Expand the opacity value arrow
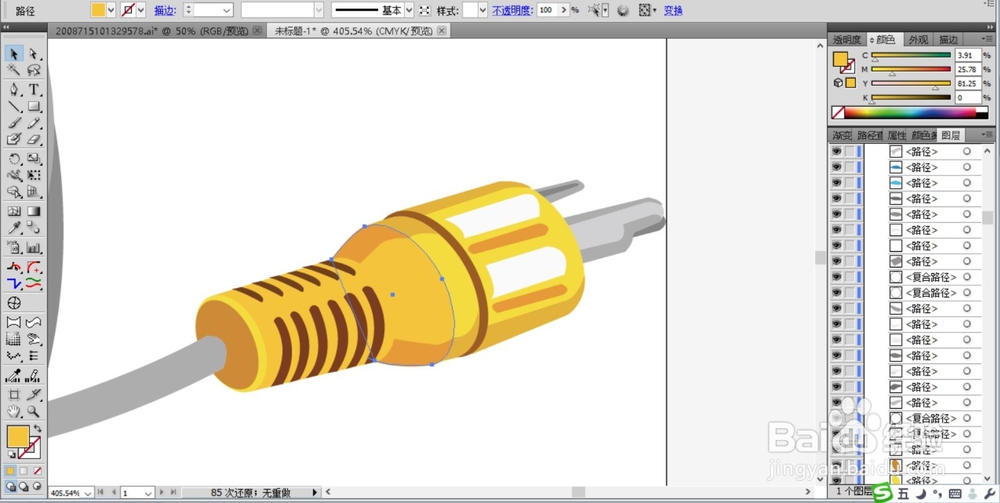The image size is (1000, 503). (x=562, y=10)
